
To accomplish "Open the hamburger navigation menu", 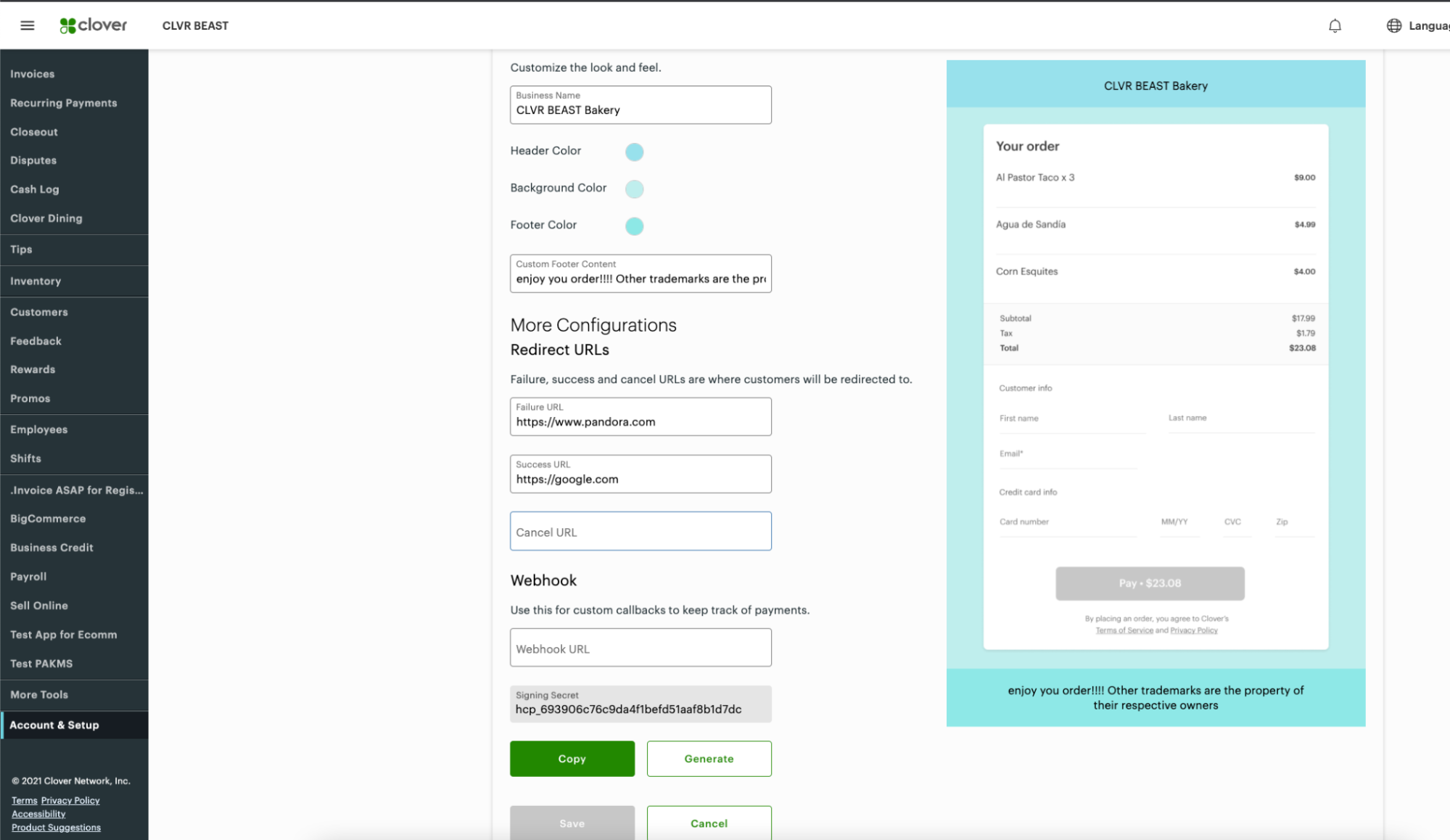I will [x=28, y=25].
